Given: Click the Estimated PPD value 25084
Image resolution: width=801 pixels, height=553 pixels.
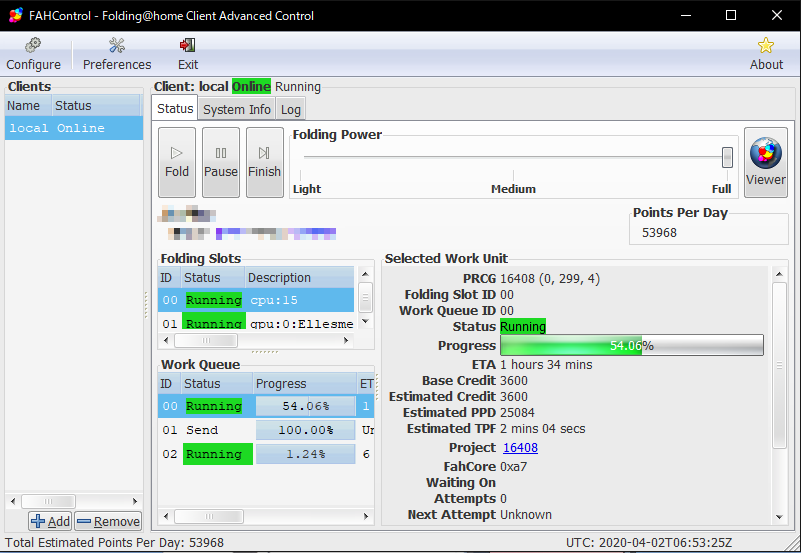Looking at the screenshot, I should (517, 413).
